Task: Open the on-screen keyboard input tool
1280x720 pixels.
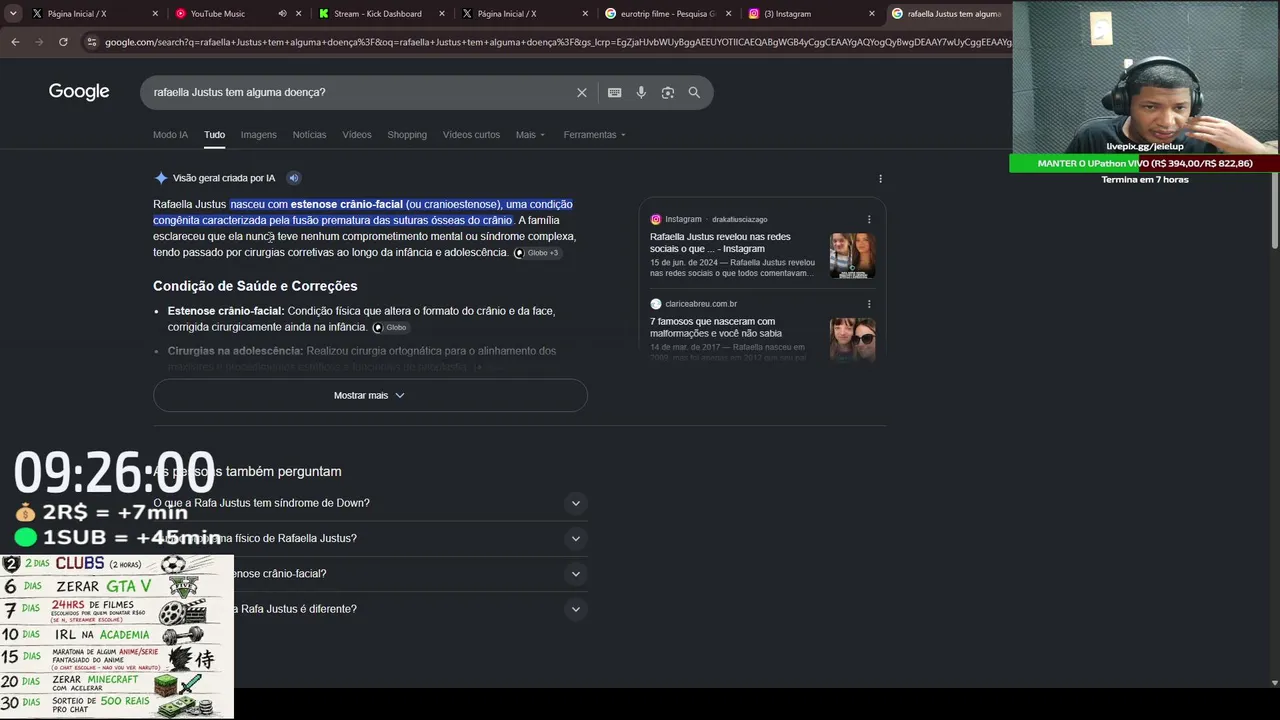Action: (615, 93)
